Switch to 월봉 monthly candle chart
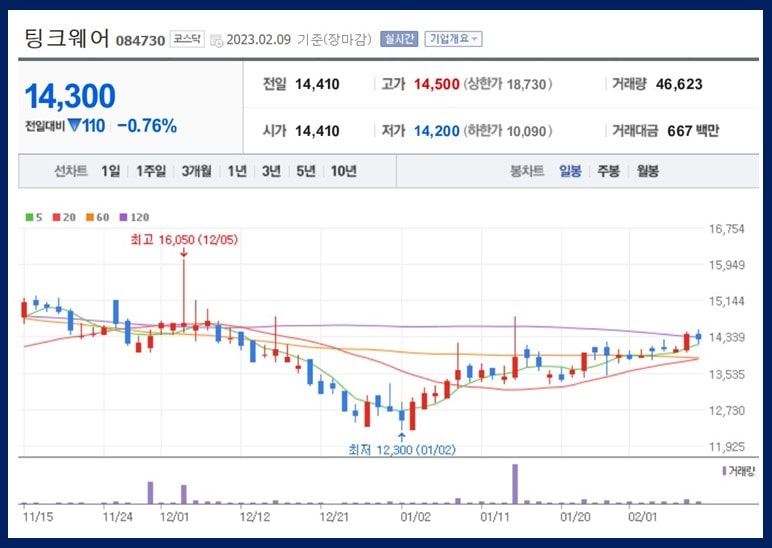The height and width of the screenshot is (548, 772). (647, 171)
